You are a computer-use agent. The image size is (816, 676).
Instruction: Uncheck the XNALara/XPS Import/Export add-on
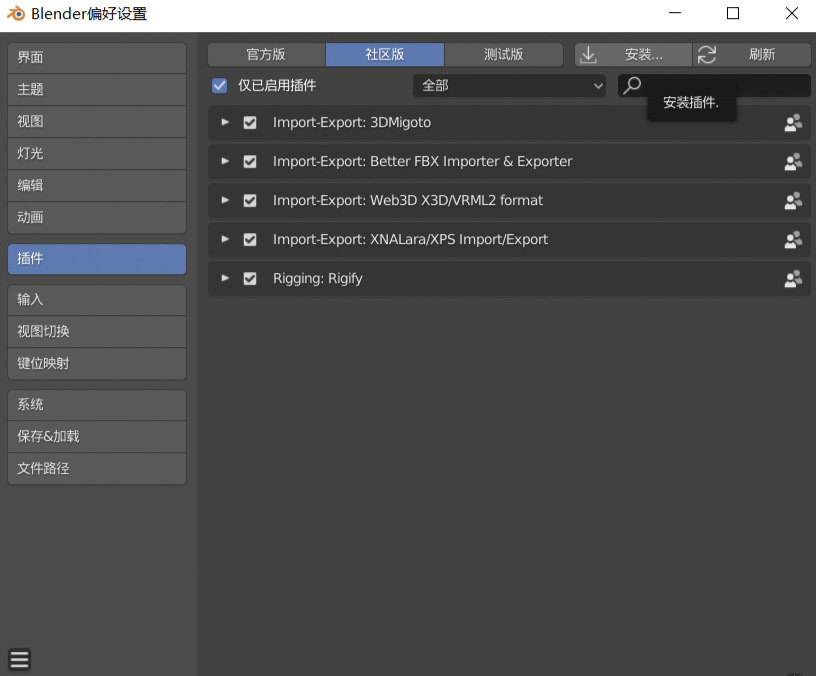250,240
